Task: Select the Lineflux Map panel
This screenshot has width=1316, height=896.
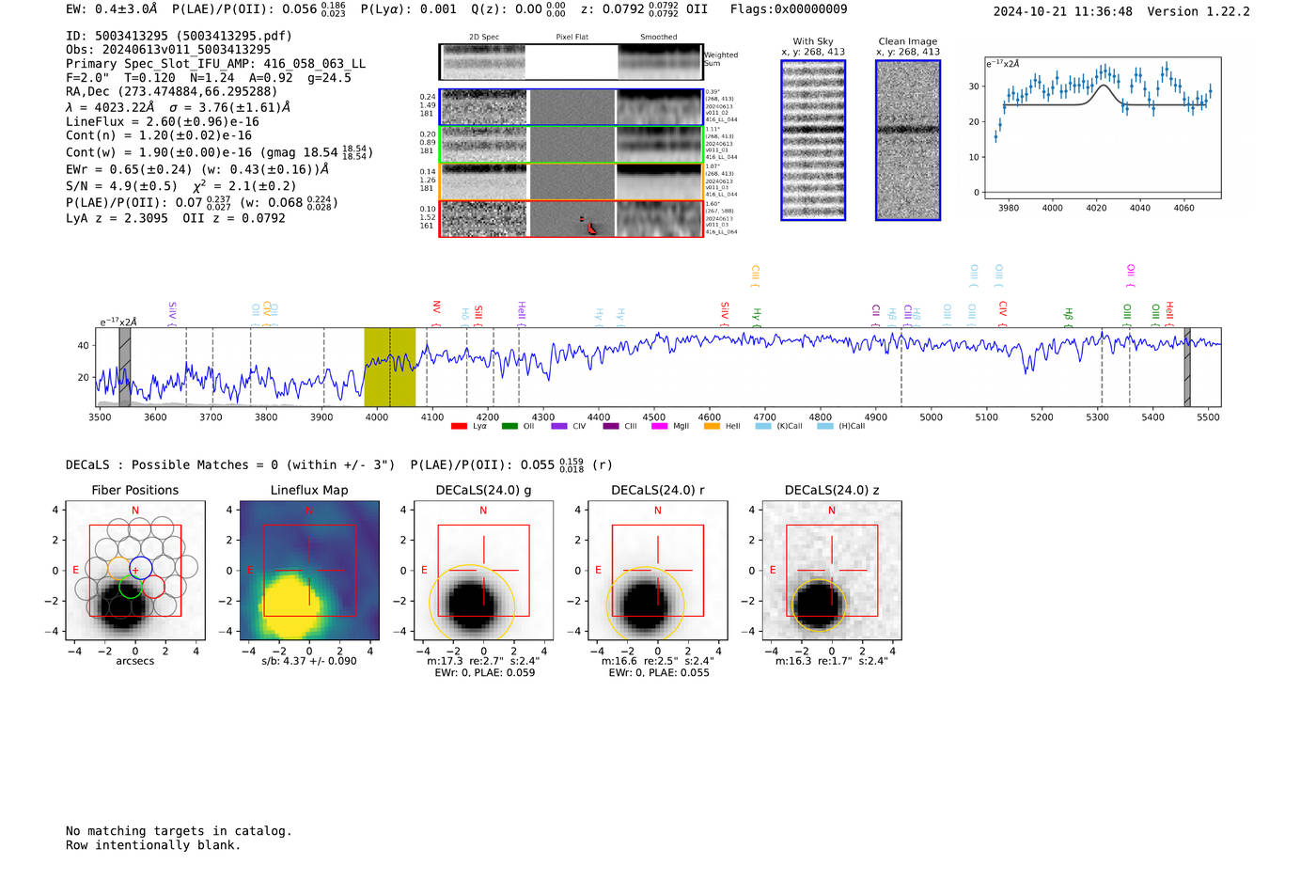Action: (309, 571)
